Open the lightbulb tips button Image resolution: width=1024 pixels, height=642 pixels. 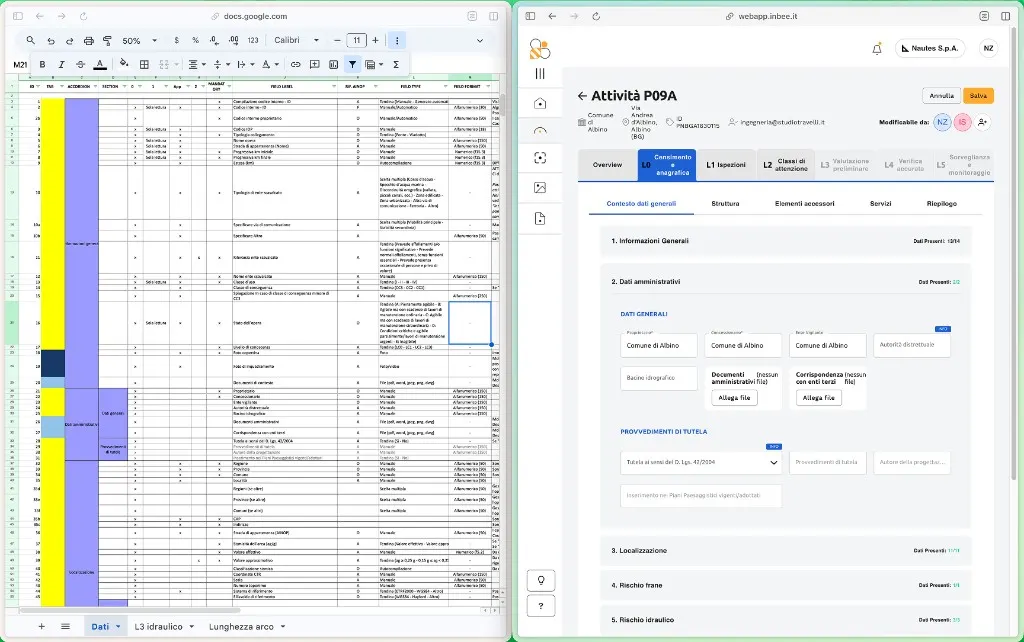[x=541, y=580]
